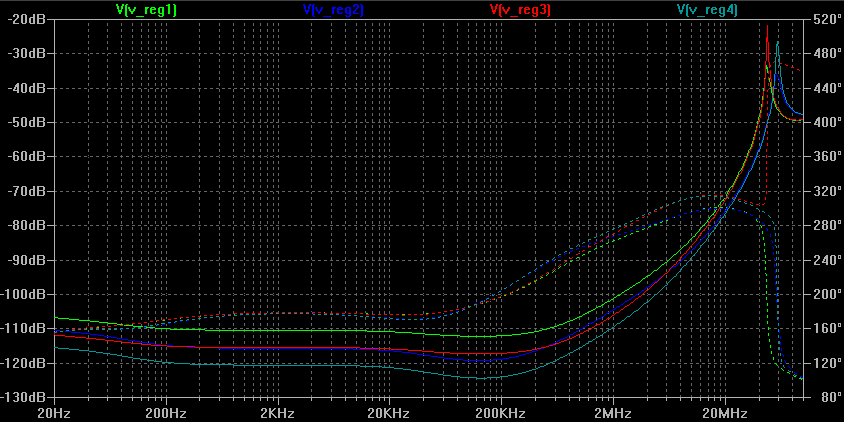This screenshot has height=422, width=844.
Task: Click the 2MHz frequency axis label
Action: [613, 413]
